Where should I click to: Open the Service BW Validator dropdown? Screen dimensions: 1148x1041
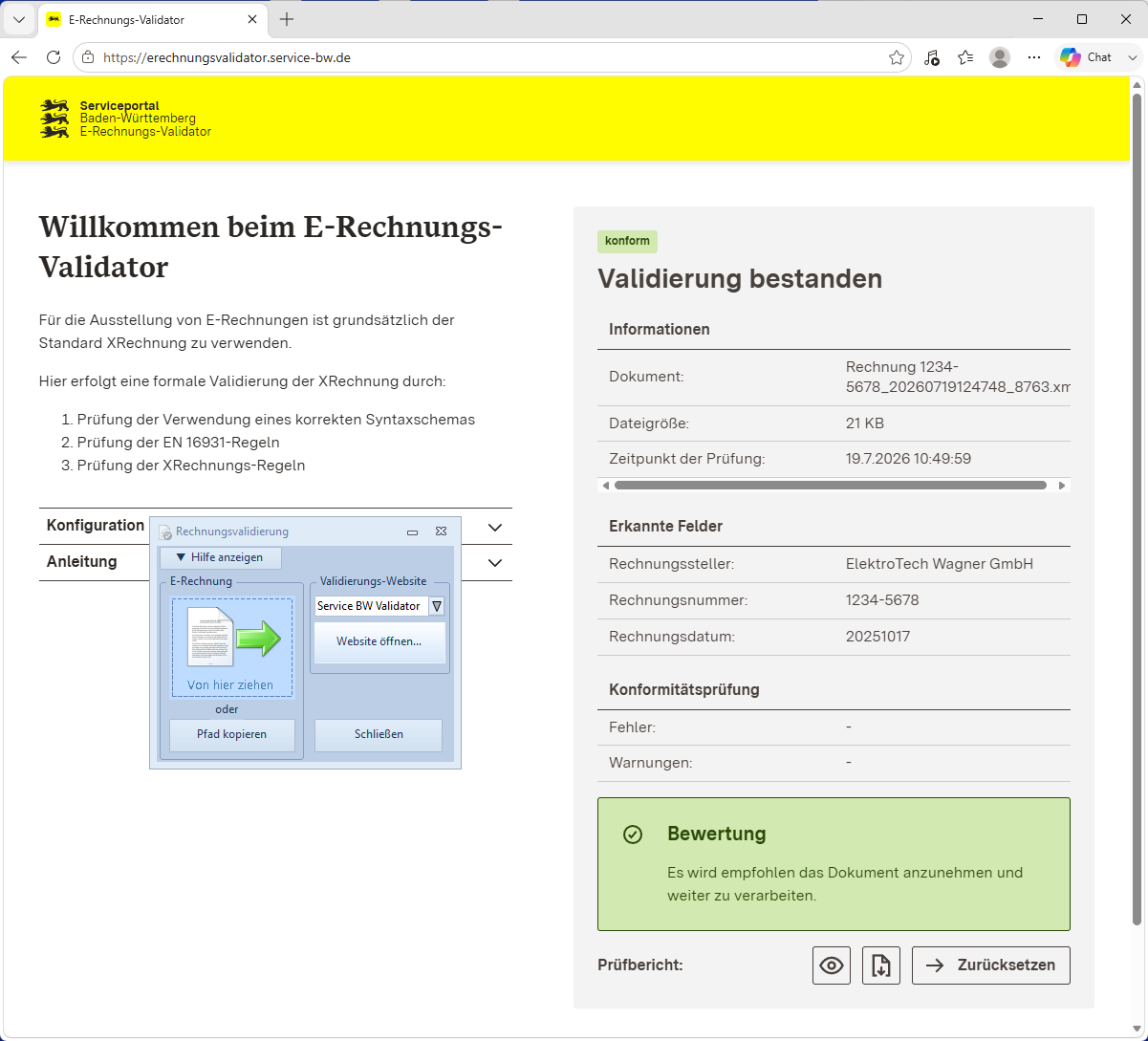tap(437, 606)
